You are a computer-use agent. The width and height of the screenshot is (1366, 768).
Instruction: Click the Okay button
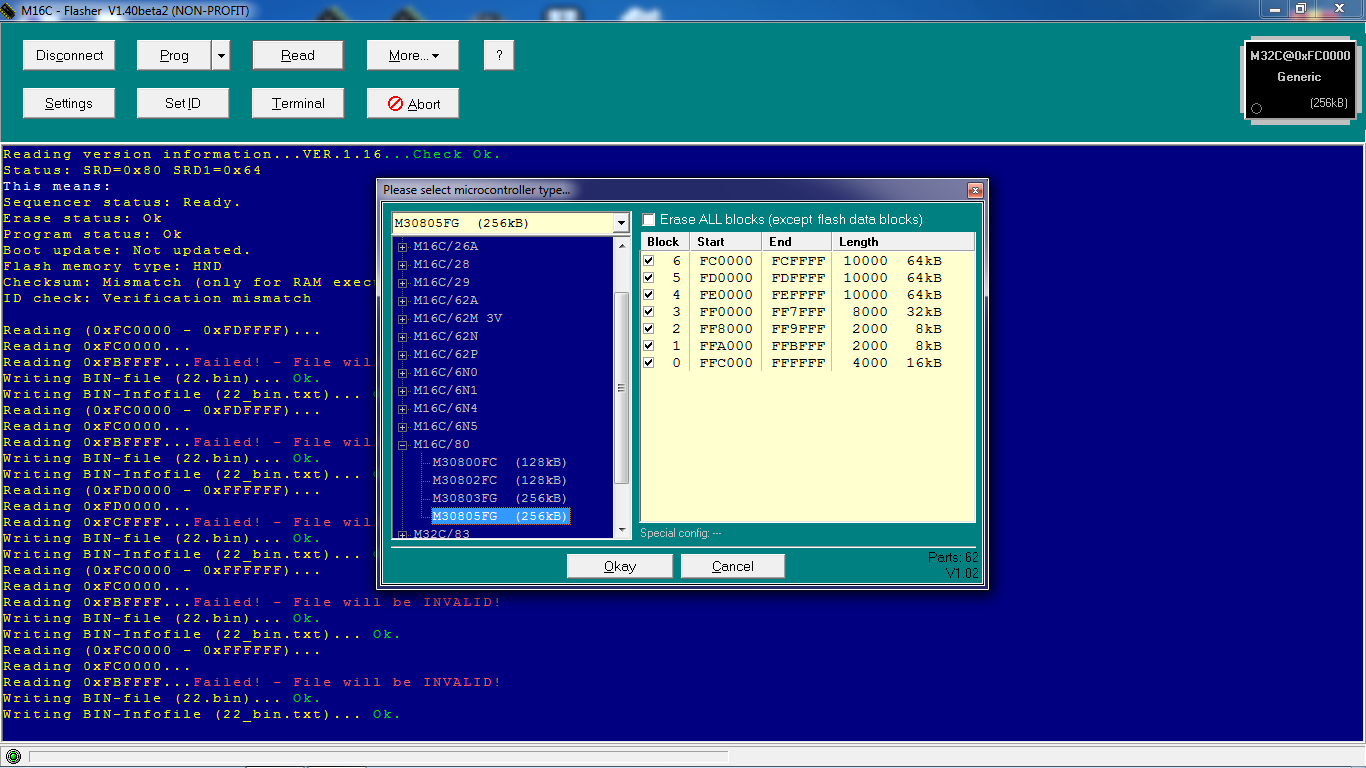619,566
